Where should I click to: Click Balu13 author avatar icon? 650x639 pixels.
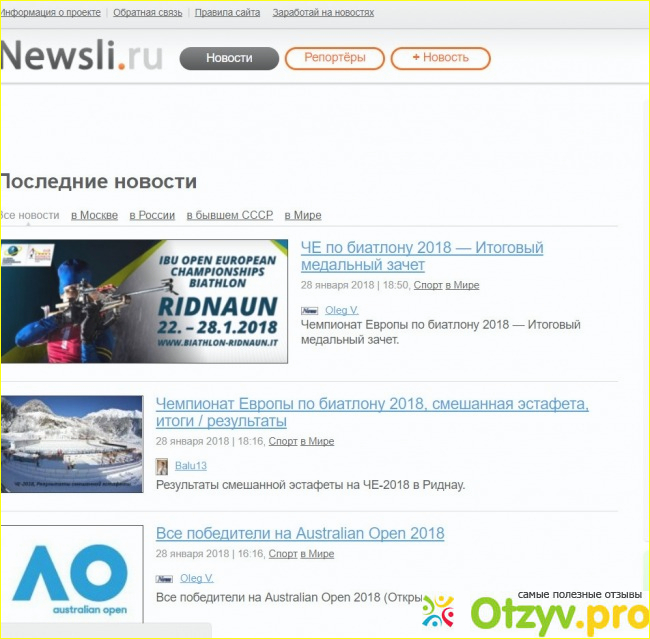click(162, 466)
